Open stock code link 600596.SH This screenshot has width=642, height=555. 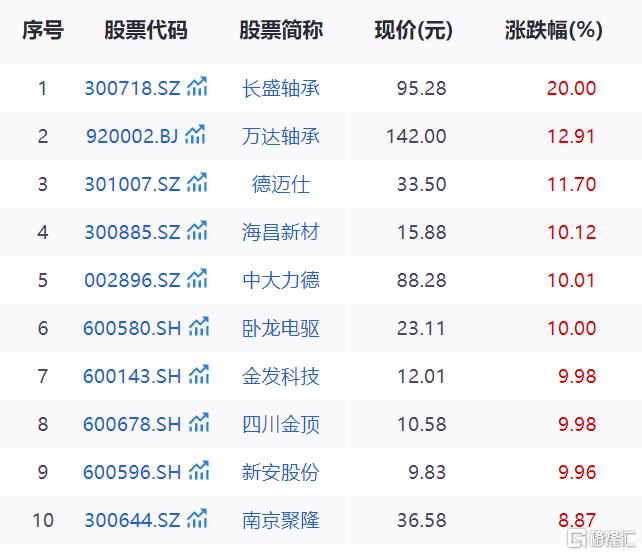point(132,472)
